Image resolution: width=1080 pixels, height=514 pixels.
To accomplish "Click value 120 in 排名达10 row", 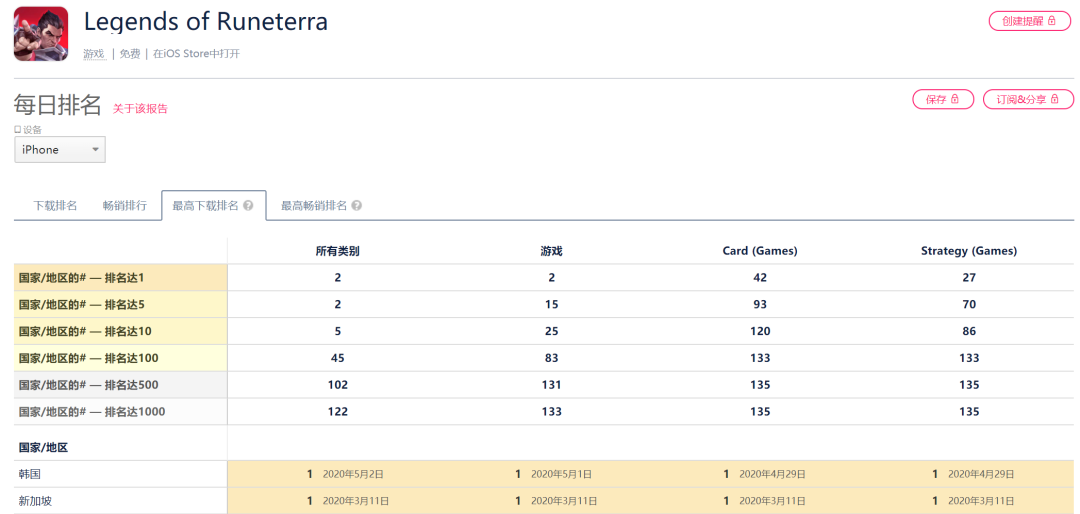I will pyautogui.click(x=760, y=331).
